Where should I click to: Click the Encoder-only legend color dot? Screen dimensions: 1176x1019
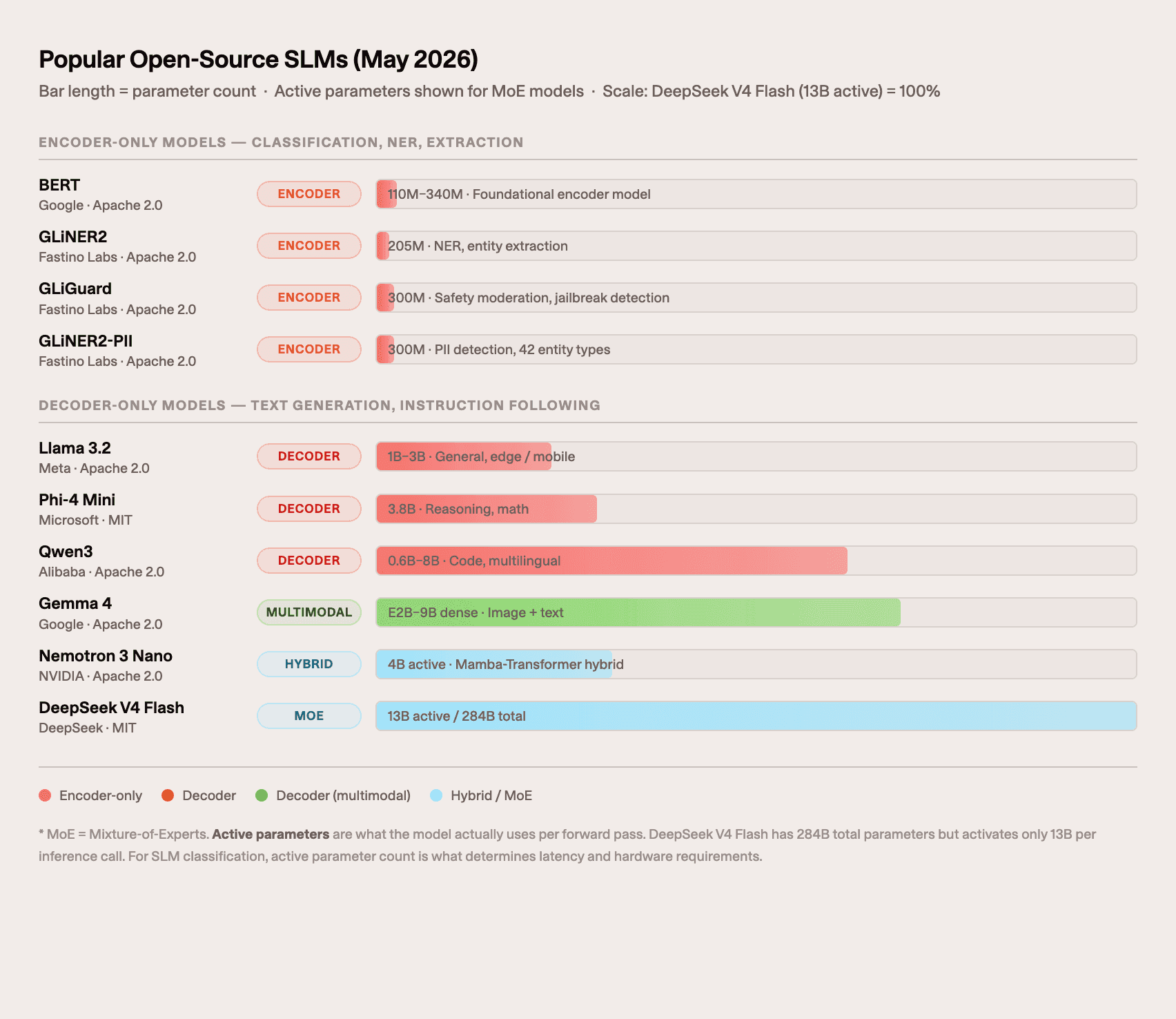point(45,795)
